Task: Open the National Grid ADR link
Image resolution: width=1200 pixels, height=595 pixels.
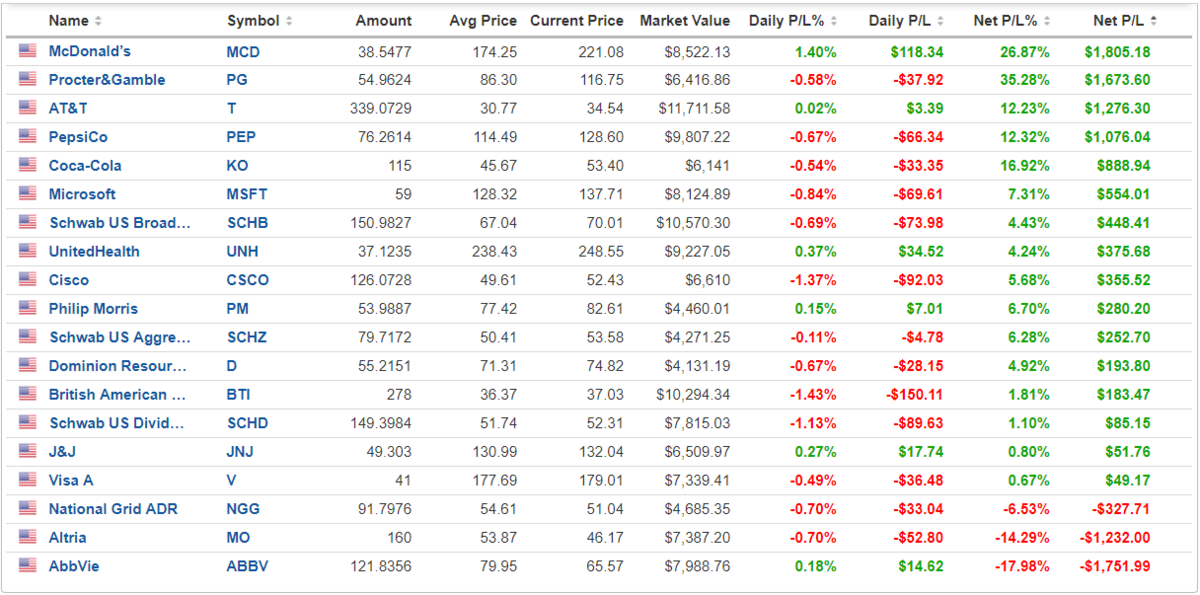Action: [113, 509]
